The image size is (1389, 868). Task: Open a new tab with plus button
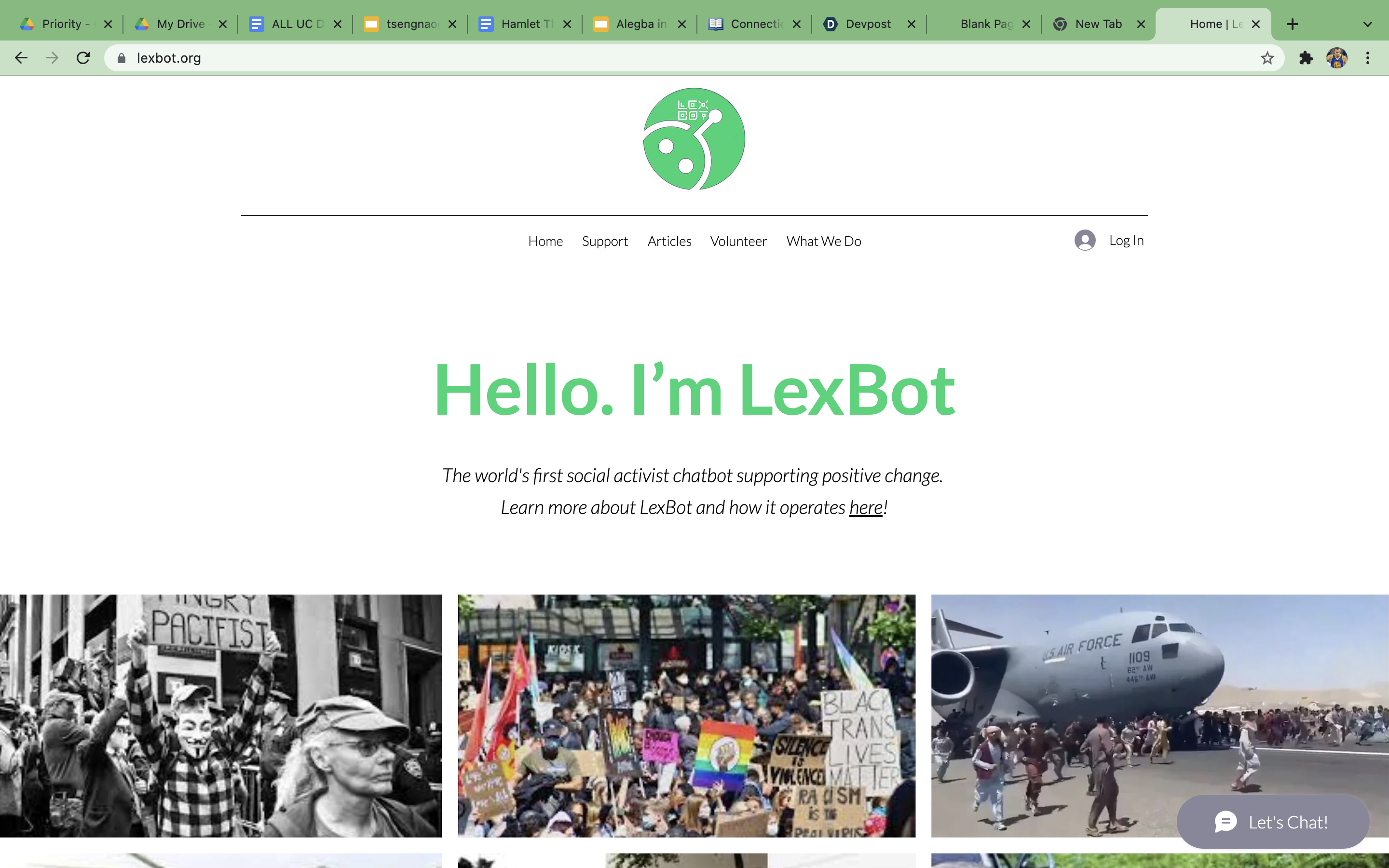pyautogui.click(x=1292, y=24)
